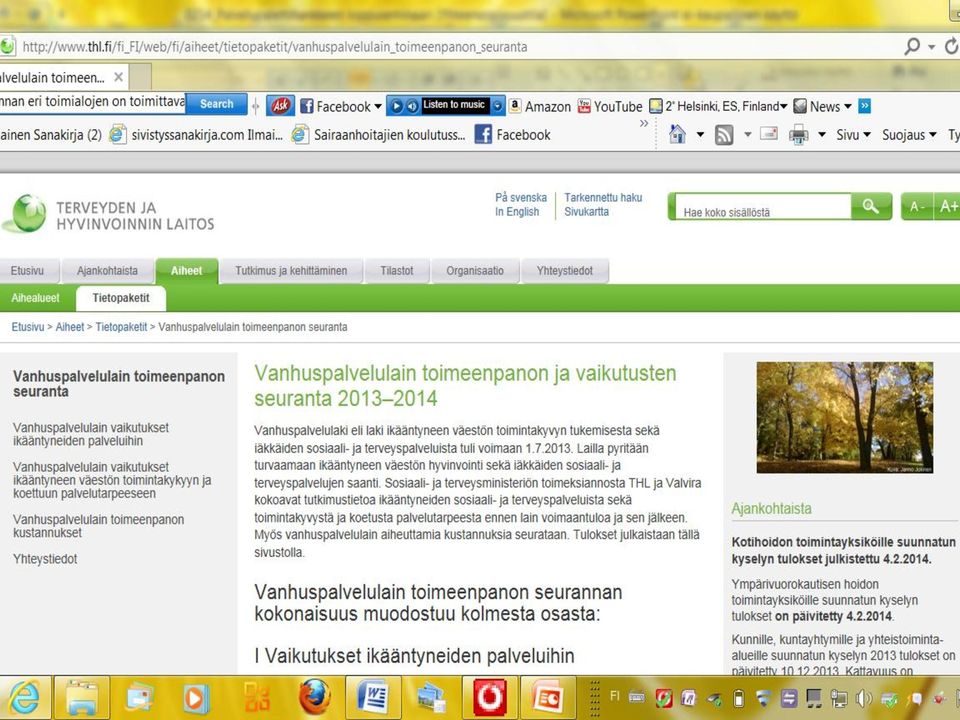This screenshot has width=960, height=720.
Task: Increase text size with the A+ button
Action: [947, 206]
